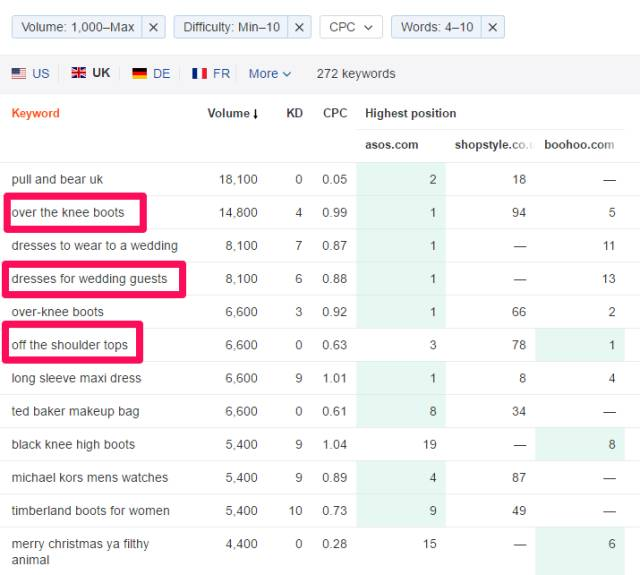Select the FR French flag tab

tap(211, 73)
